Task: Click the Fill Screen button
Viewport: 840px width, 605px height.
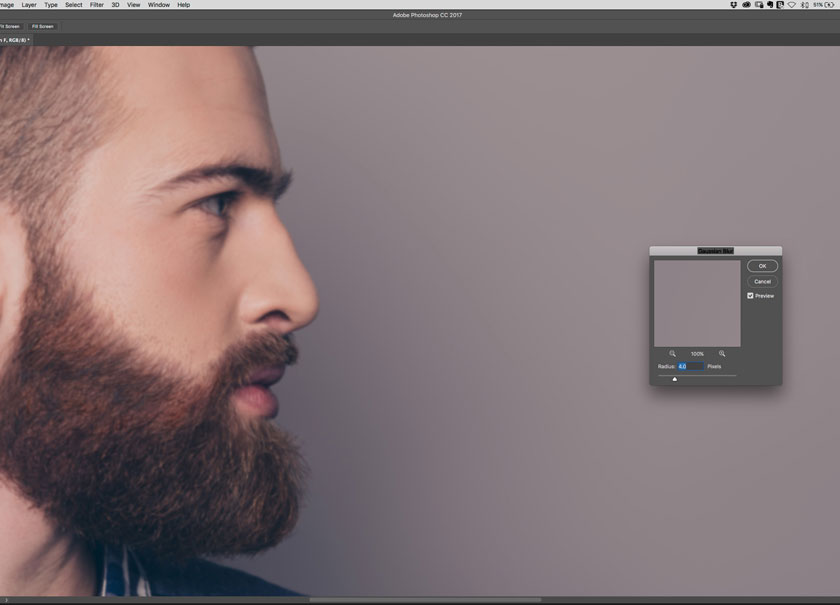Action: pos(43,26)
